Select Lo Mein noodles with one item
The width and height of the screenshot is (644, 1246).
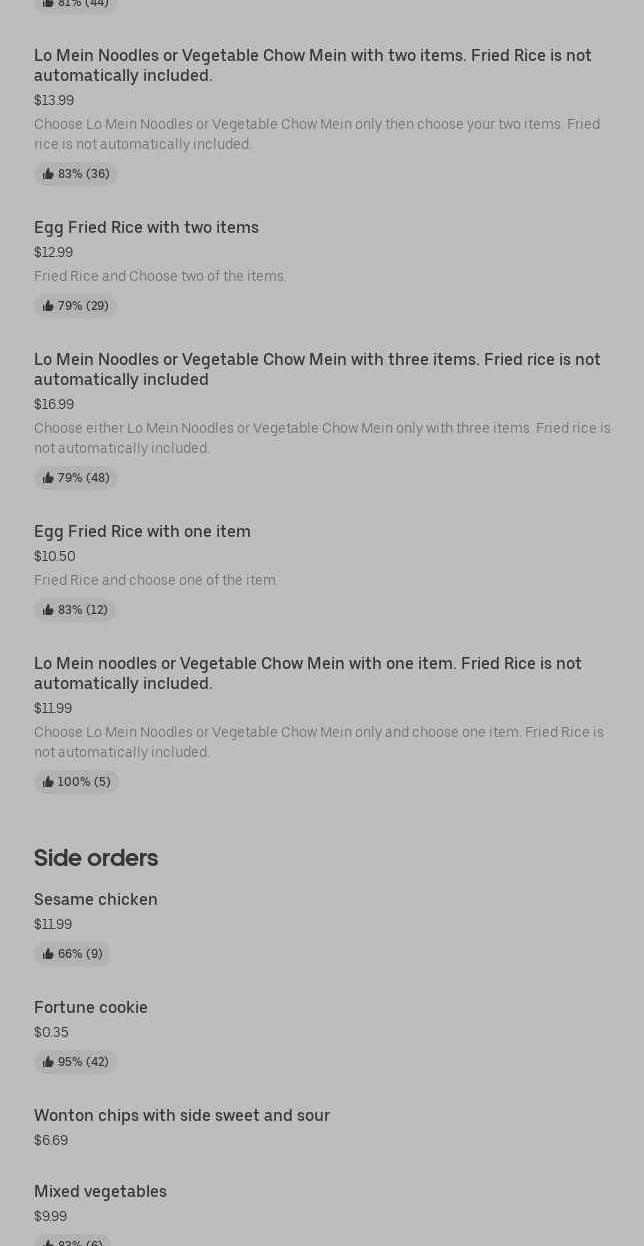tap(307, 673)
